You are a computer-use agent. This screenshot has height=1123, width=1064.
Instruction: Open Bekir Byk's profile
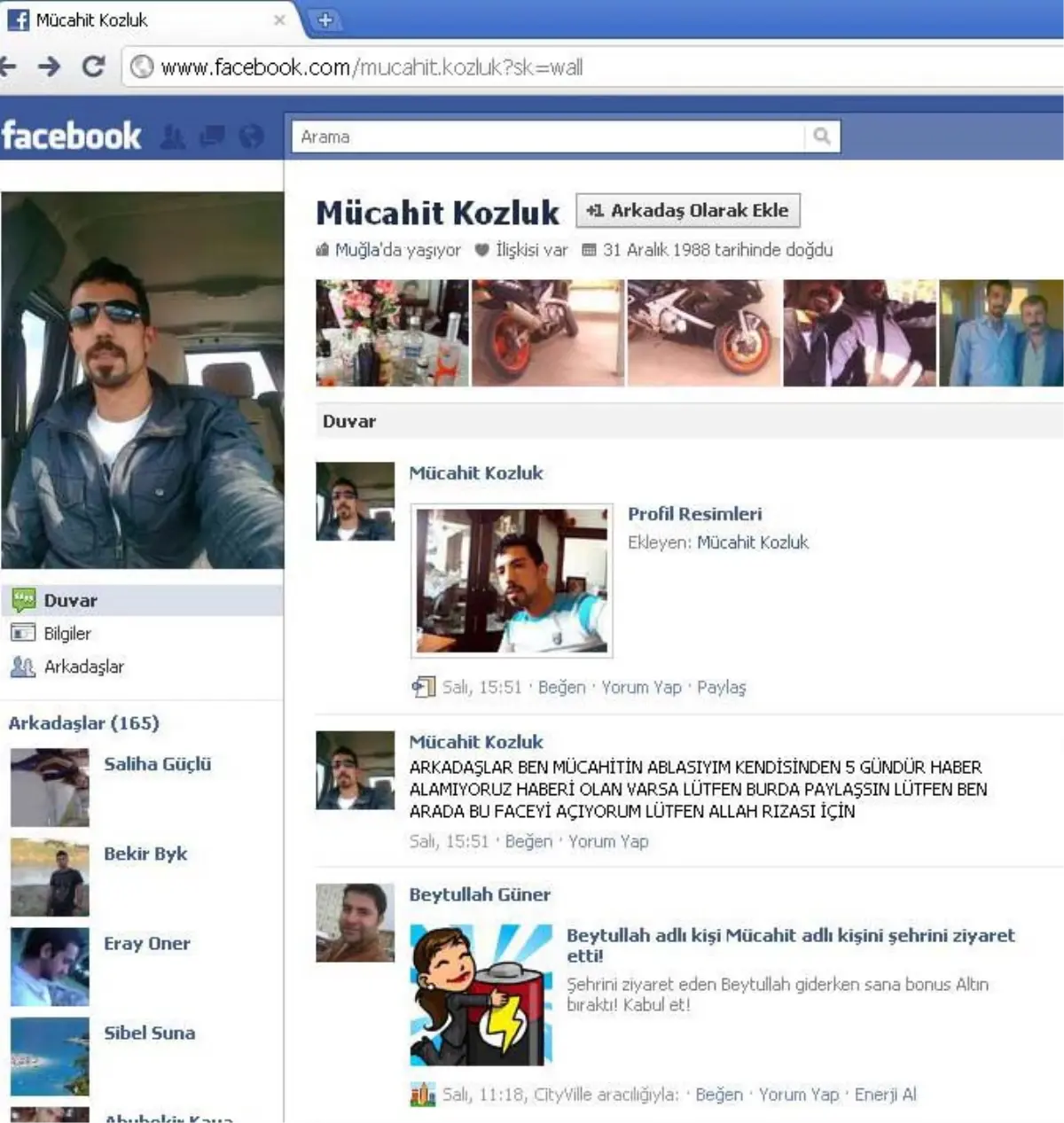pos(145,854)
